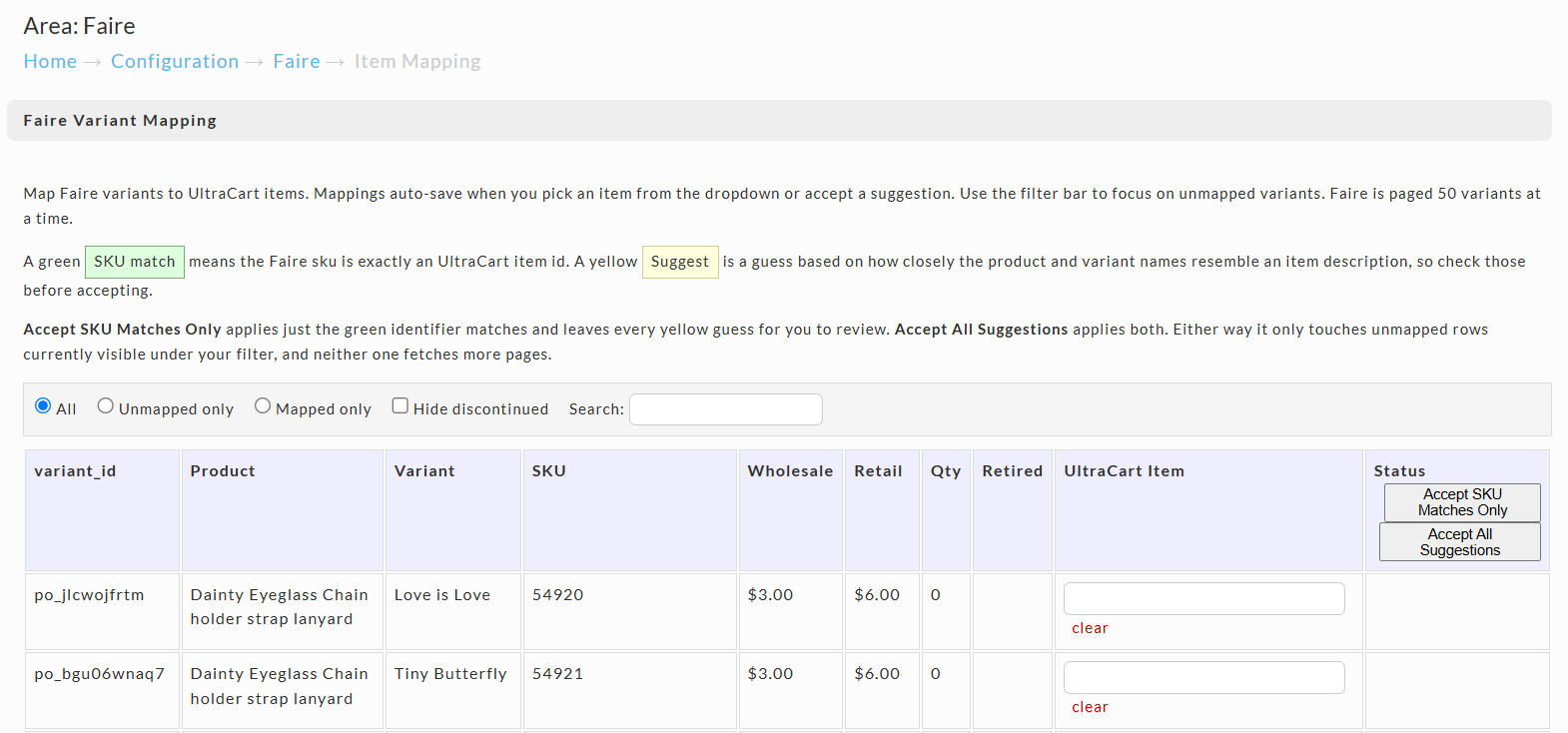Click the $6.00 retail in Love is Love row
1568x733 pixels.
tap(877, 595)
